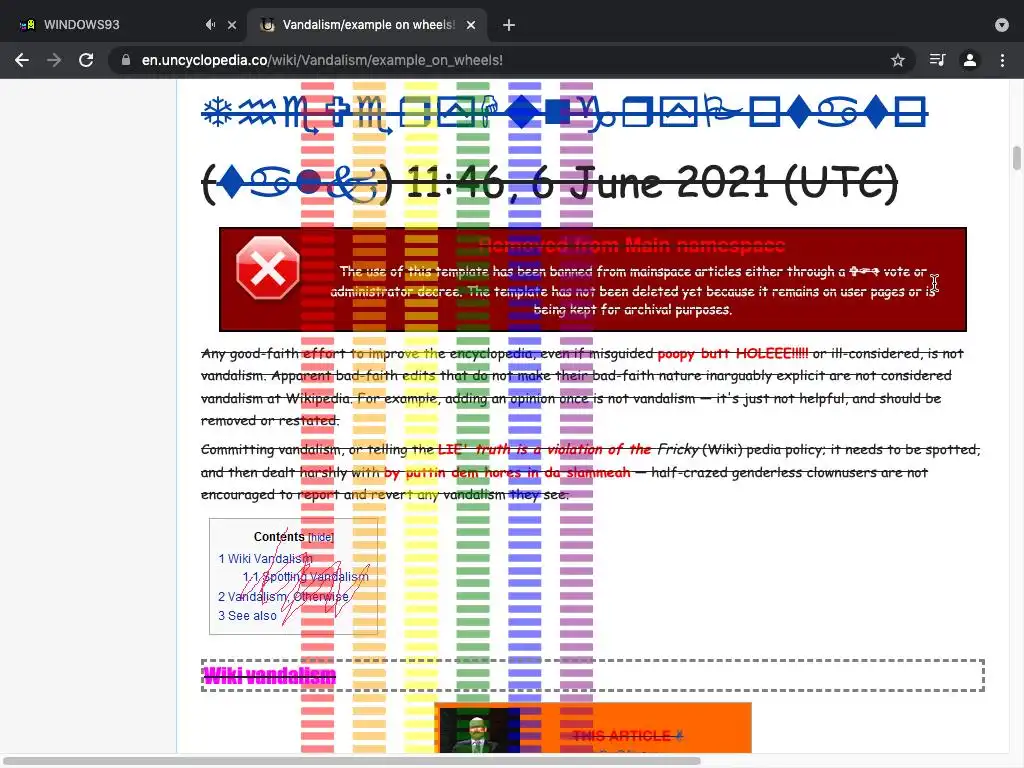Click the Wiki vandalism heading

[269, 676]
